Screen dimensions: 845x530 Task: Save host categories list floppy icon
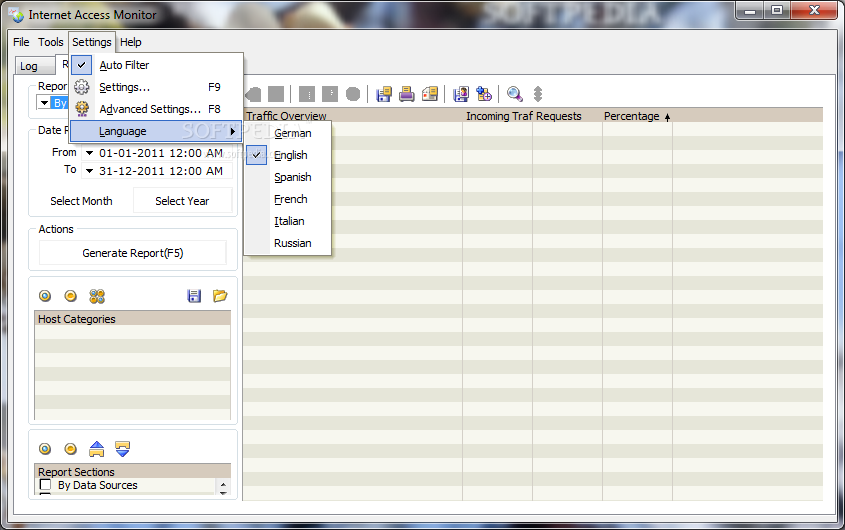pyautogui.click(x=194, y=296)
